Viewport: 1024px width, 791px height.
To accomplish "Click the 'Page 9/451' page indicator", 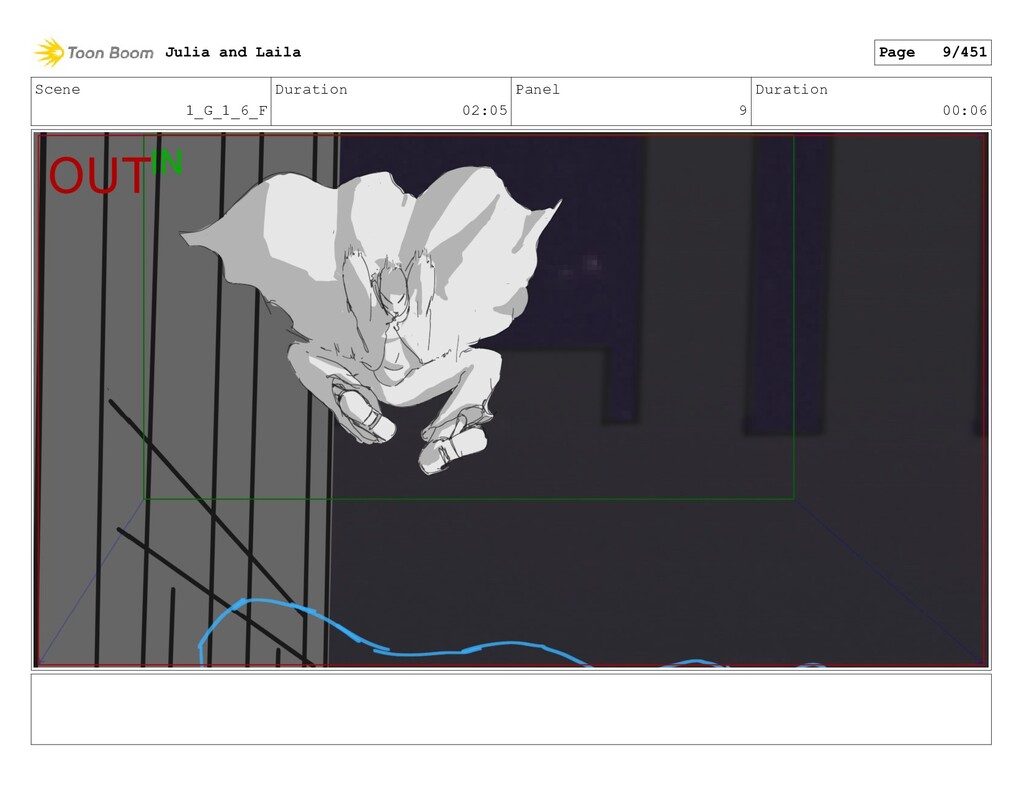I will coord(932,52).
